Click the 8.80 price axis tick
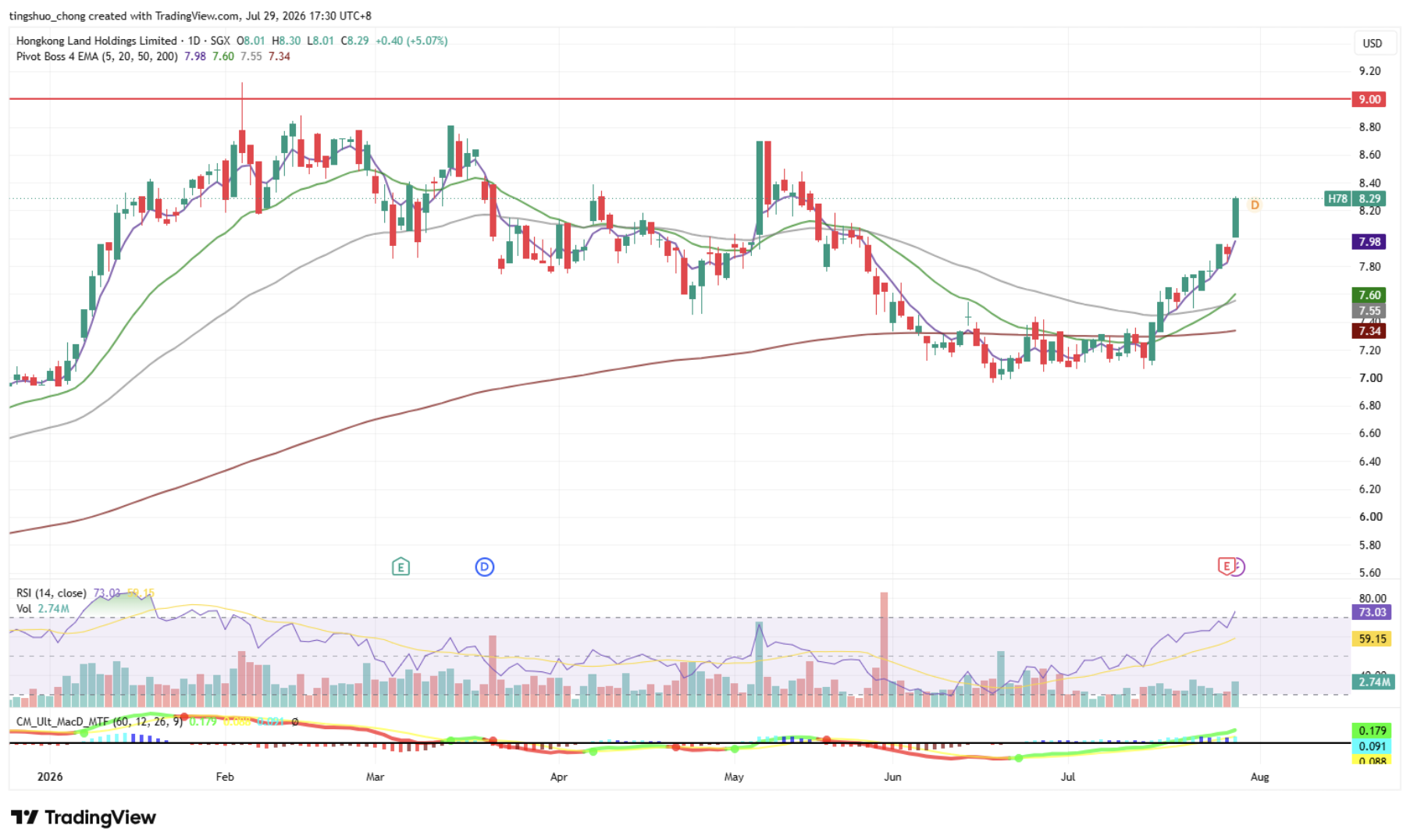1410x840 pixels. point(1369,127)
